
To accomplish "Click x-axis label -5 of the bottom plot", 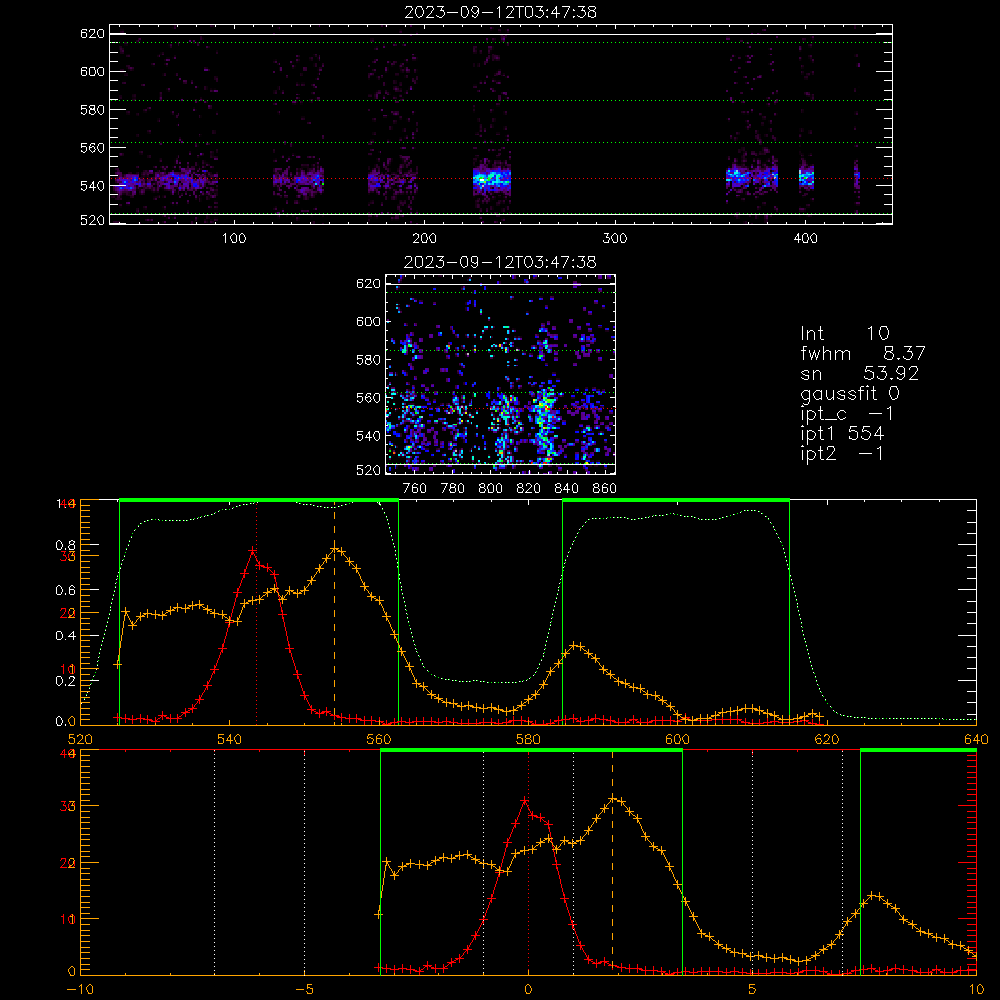I will tap(304, 989).
